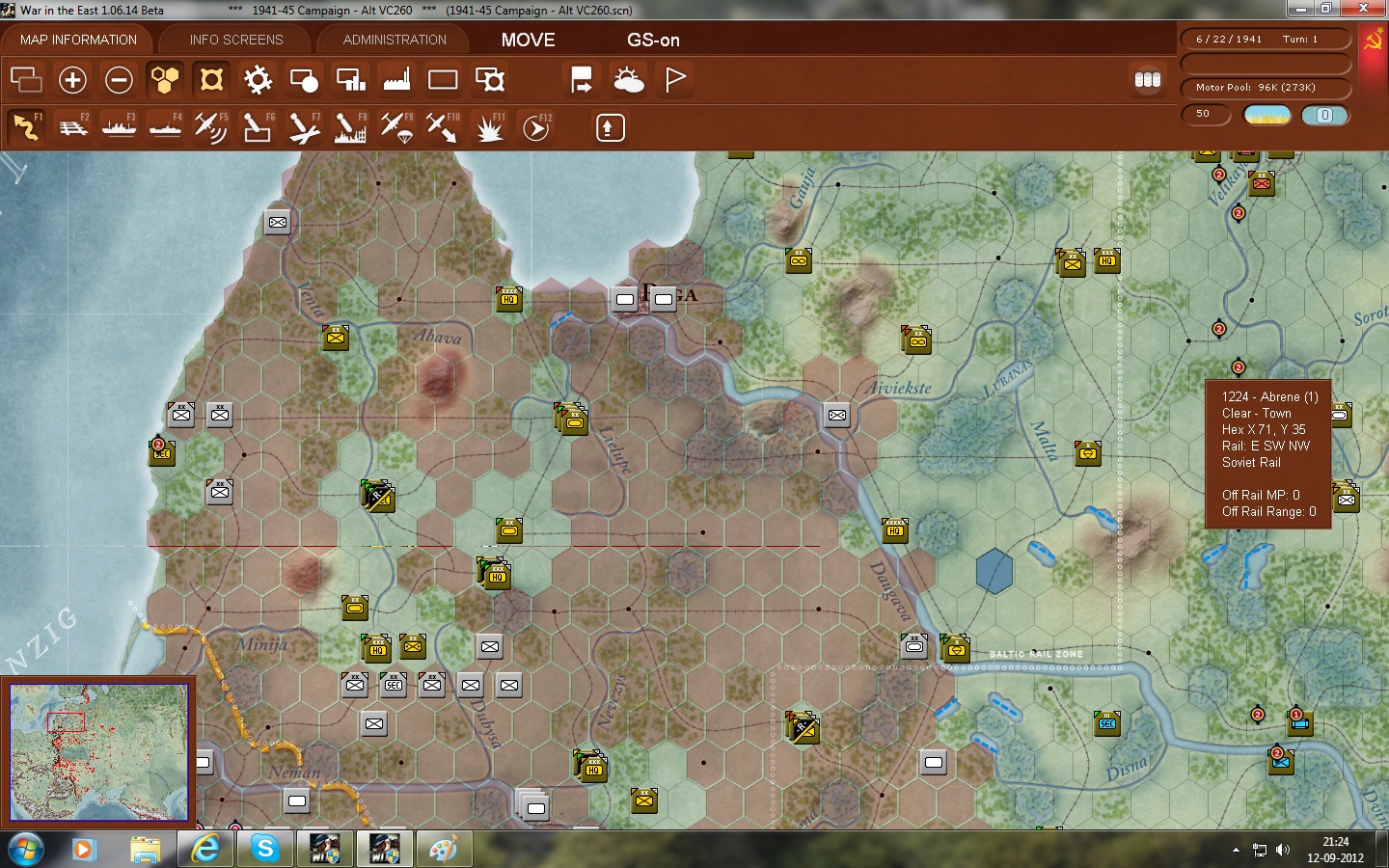Open Windows Explorer from taskbar
This screenshot has width=1389, height=868.
pyautogui.click(x=145, y=850)
